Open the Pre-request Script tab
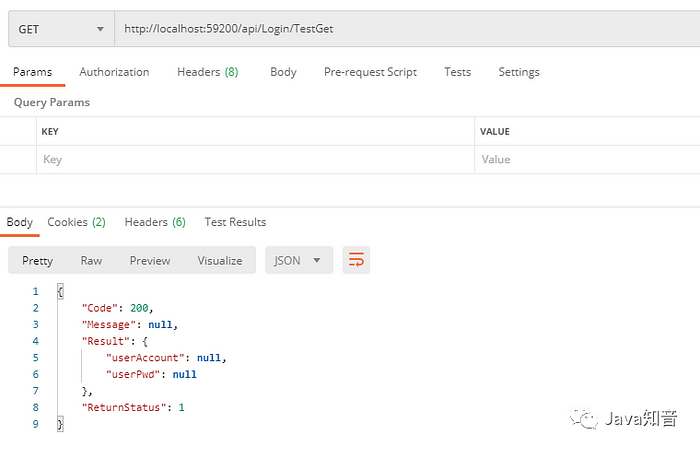 370,72
